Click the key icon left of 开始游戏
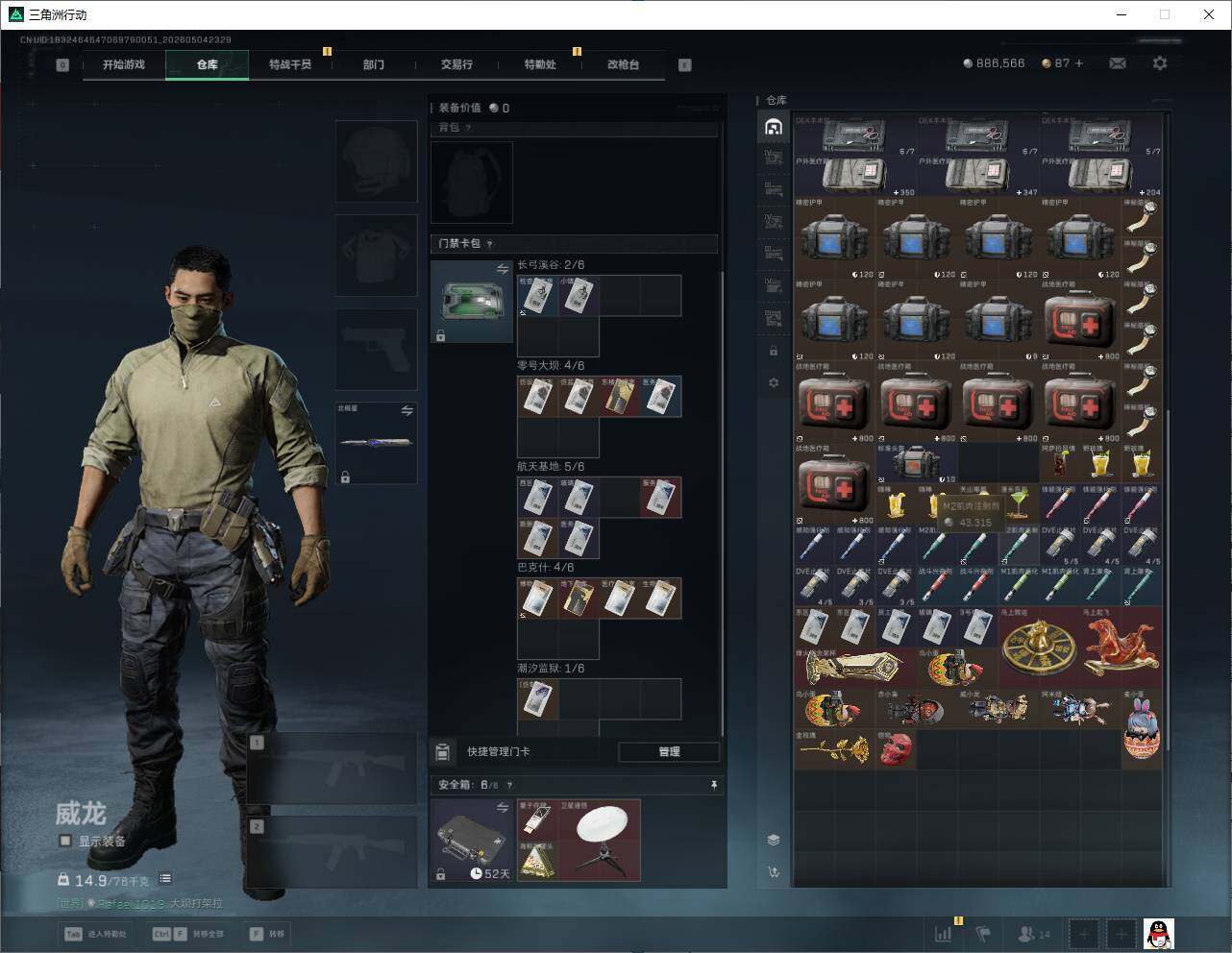 tap(62, 65)
